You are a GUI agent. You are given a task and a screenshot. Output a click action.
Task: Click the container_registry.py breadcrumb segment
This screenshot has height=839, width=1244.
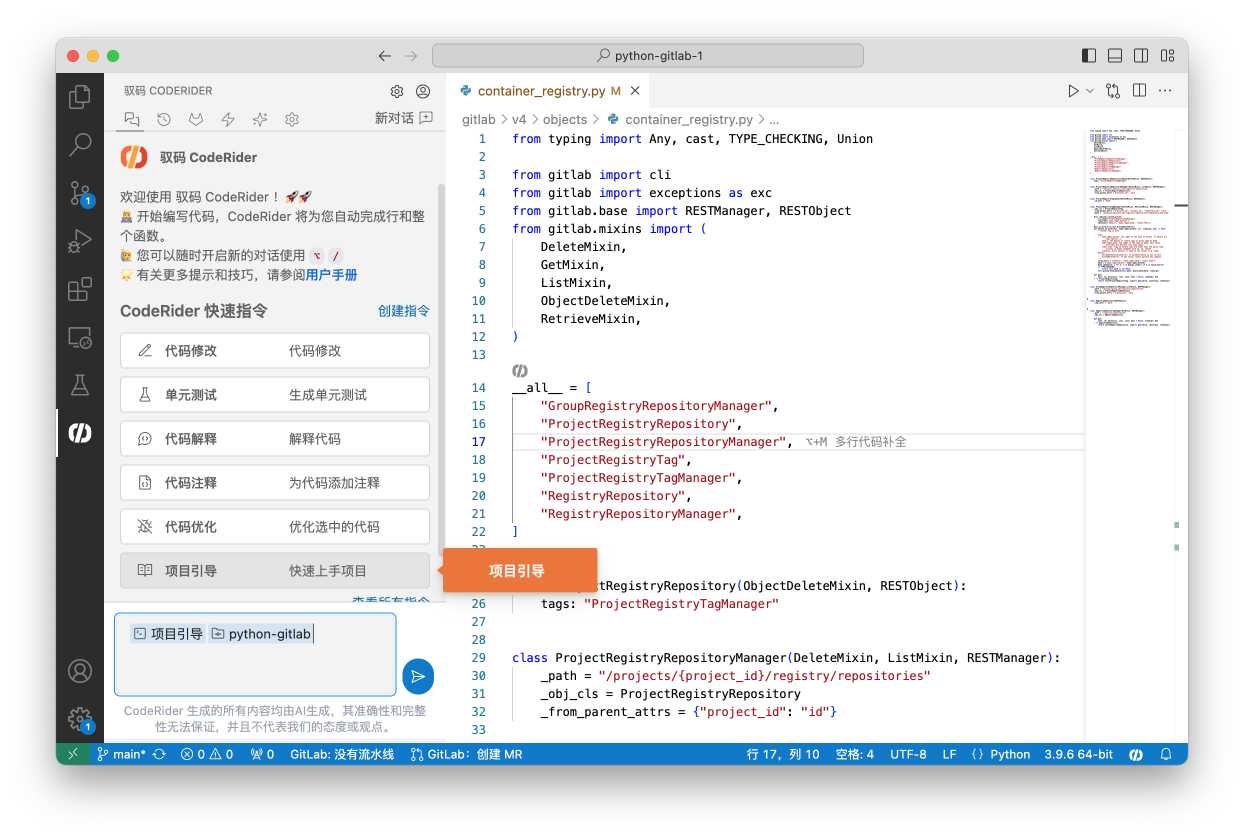pyautogui.click(x=680, y=120)
